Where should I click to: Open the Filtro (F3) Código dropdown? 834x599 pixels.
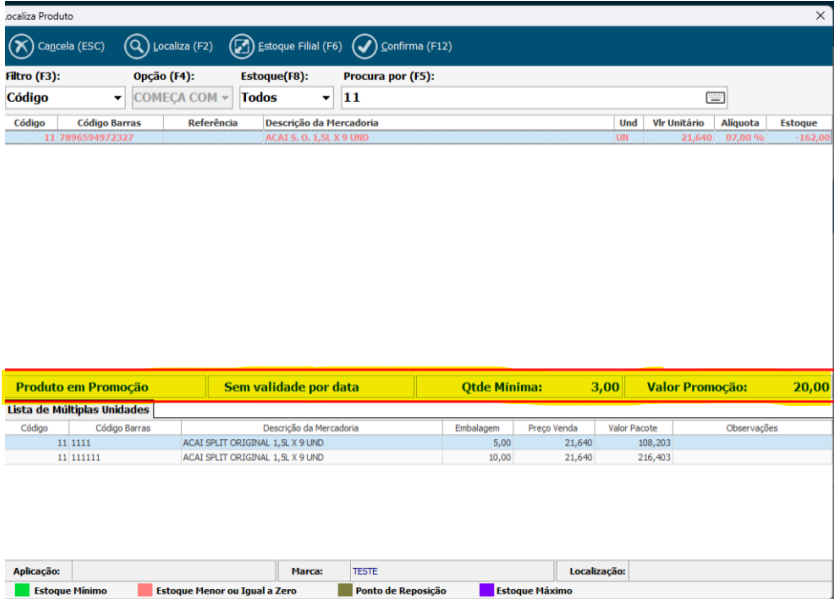118,98
